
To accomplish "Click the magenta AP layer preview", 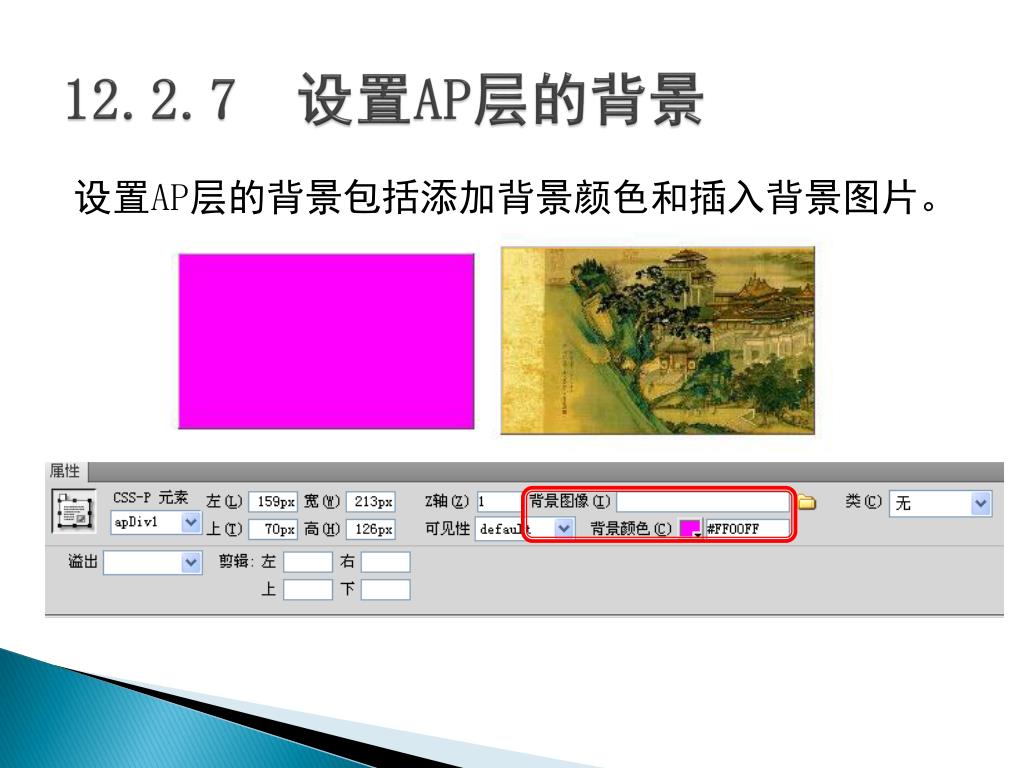I will [x=327, y=342].
